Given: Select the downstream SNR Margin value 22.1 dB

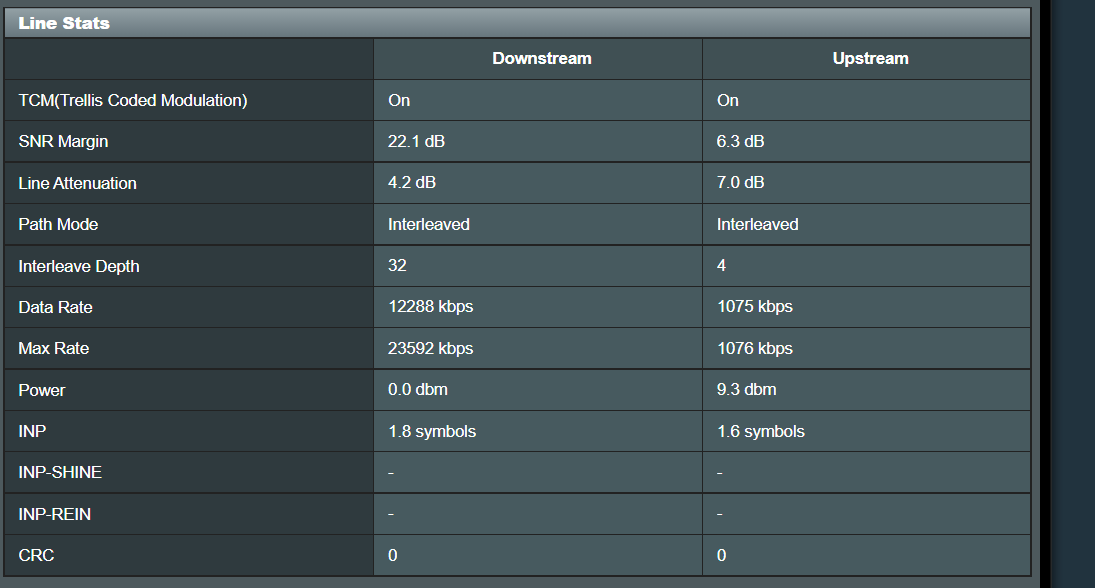Looking at the screenshot, I should pos(416,142).
